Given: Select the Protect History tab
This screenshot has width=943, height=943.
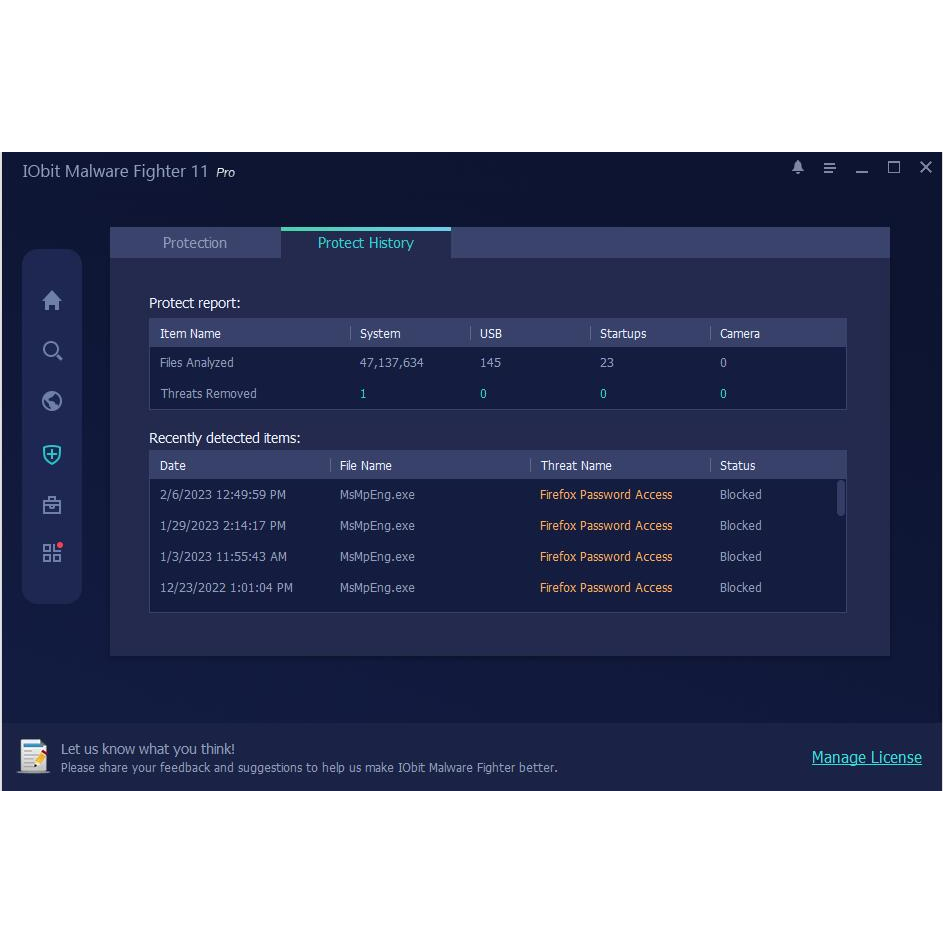Looking at the screenshot, I should tap(365, 243).
